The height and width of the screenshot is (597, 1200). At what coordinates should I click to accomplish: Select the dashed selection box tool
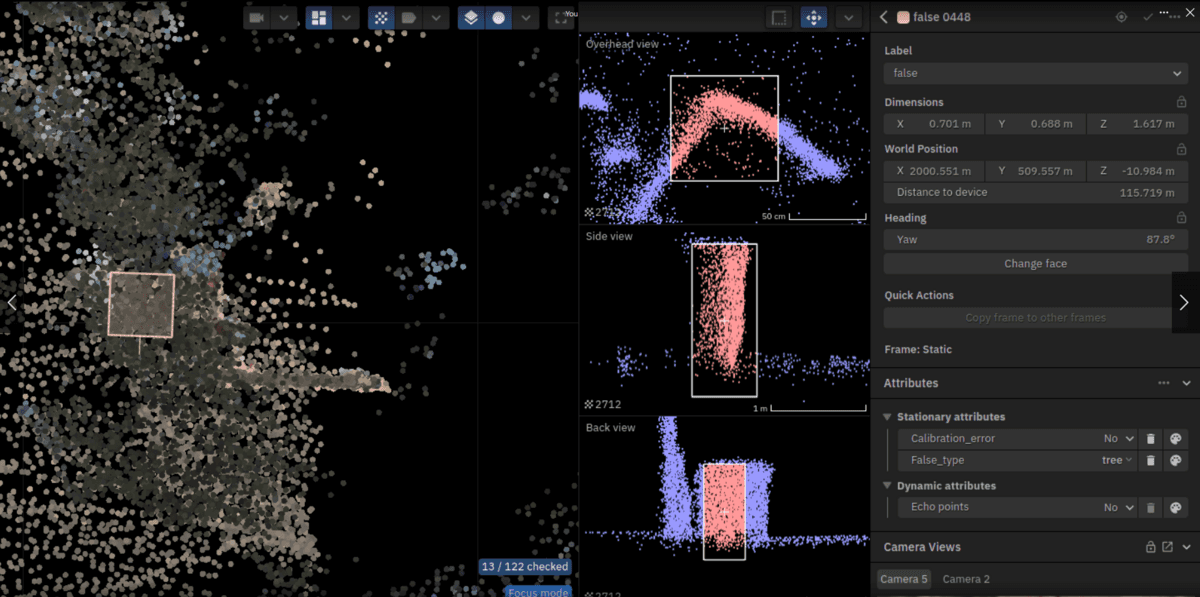(x=778, y=18)
